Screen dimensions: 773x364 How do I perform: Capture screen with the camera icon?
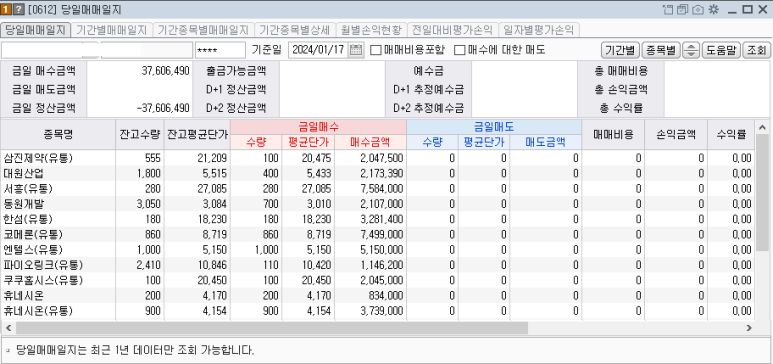698,9
